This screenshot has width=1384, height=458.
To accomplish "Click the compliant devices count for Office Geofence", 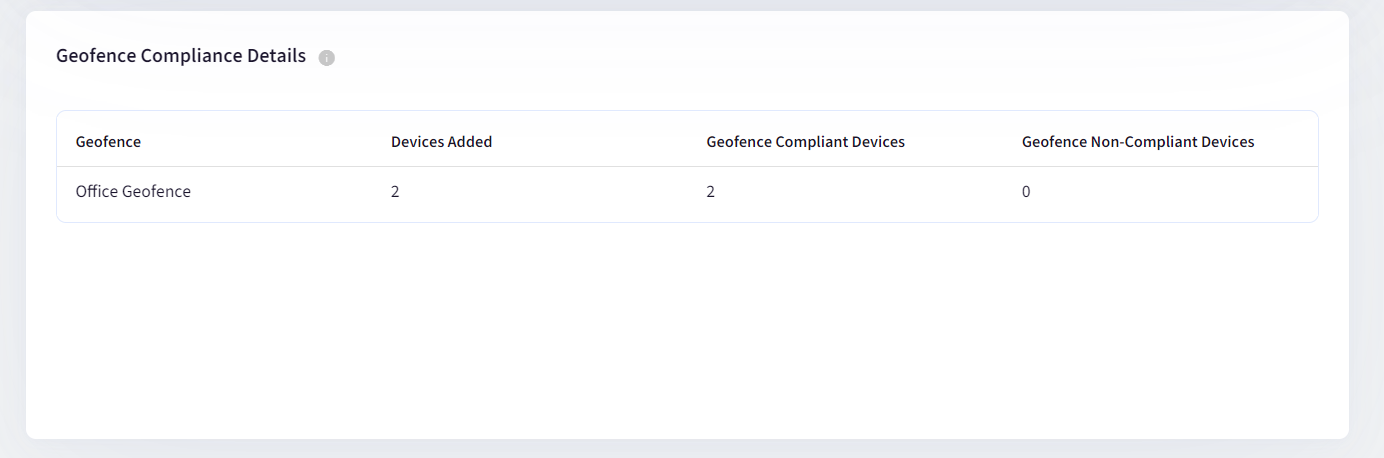I will [x=710, y=192].
